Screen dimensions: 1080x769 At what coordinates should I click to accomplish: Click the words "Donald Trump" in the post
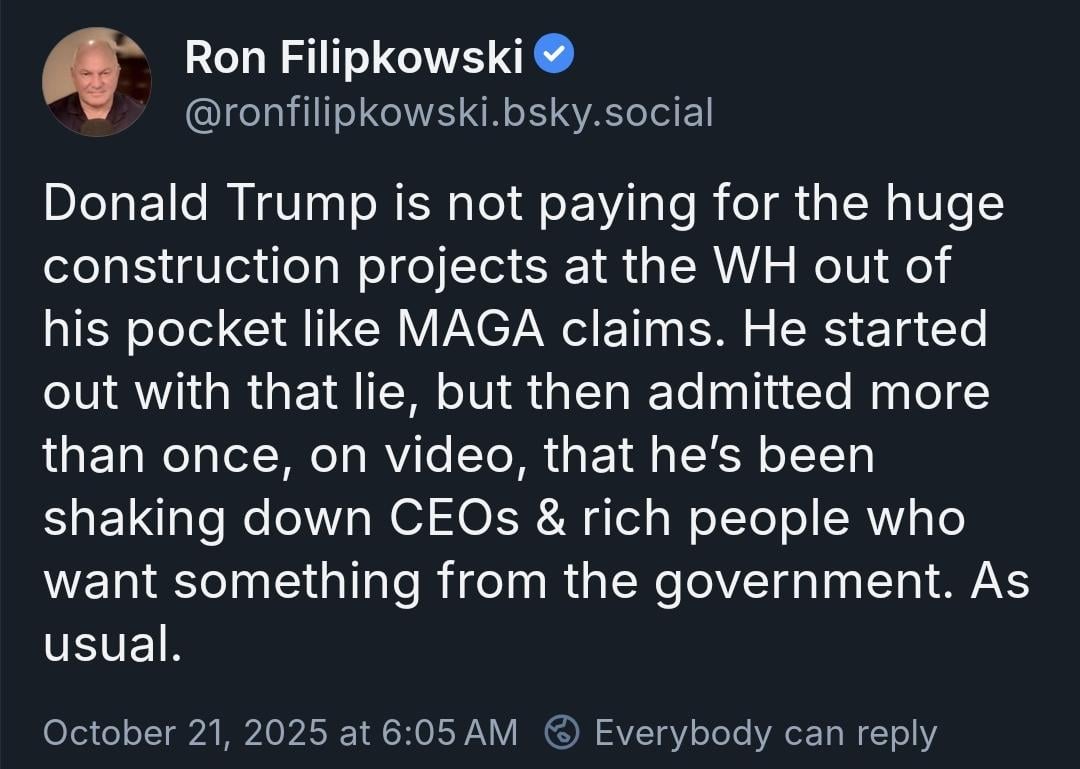pyautogui.click(x=210, y=204)
